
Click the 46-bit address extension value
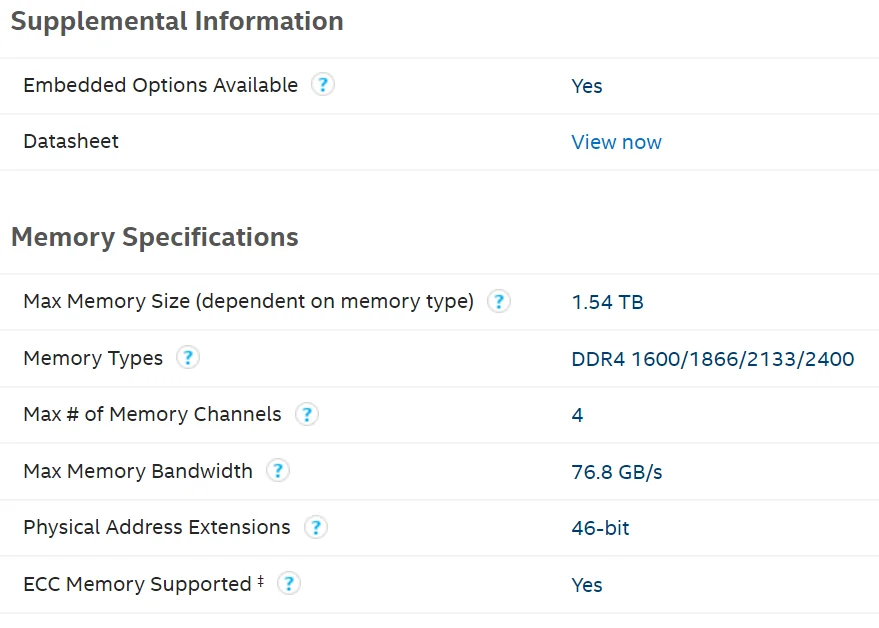600,528
